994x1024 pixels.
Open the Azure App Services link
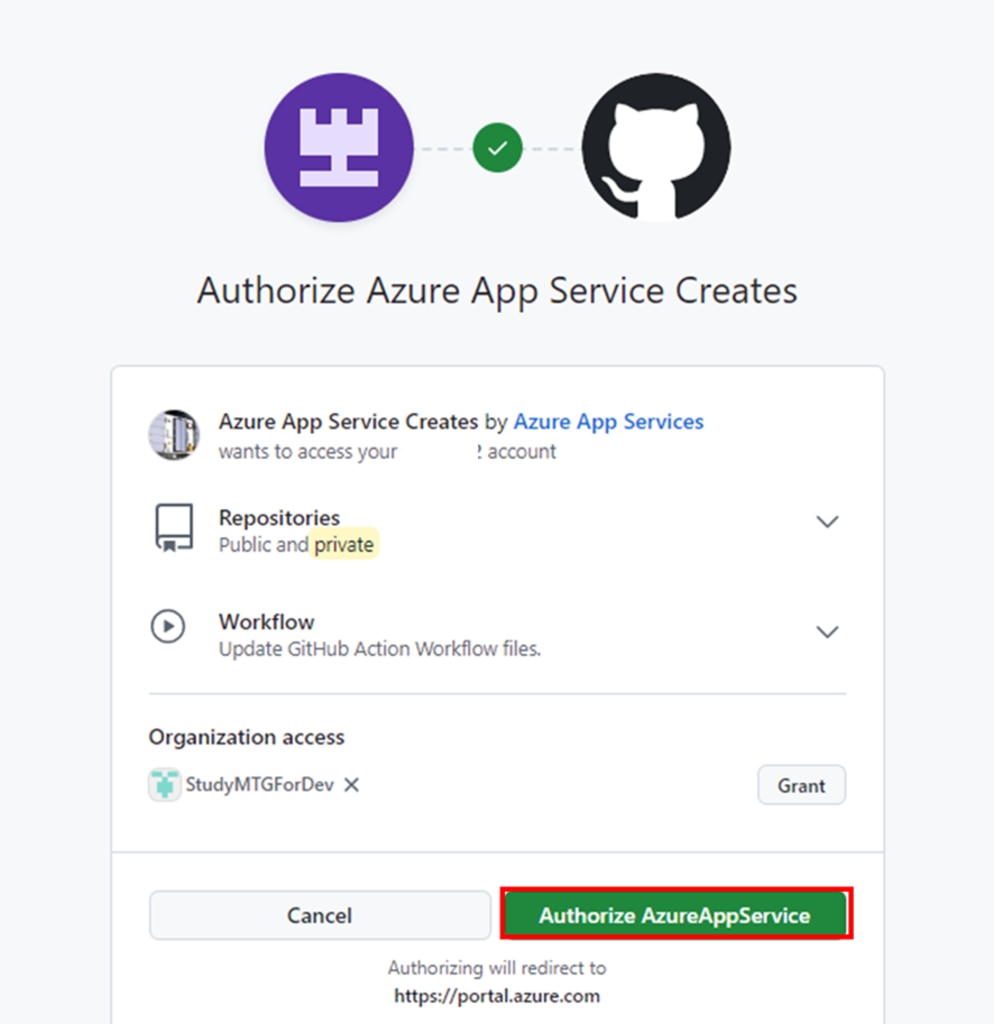point(608,422)
